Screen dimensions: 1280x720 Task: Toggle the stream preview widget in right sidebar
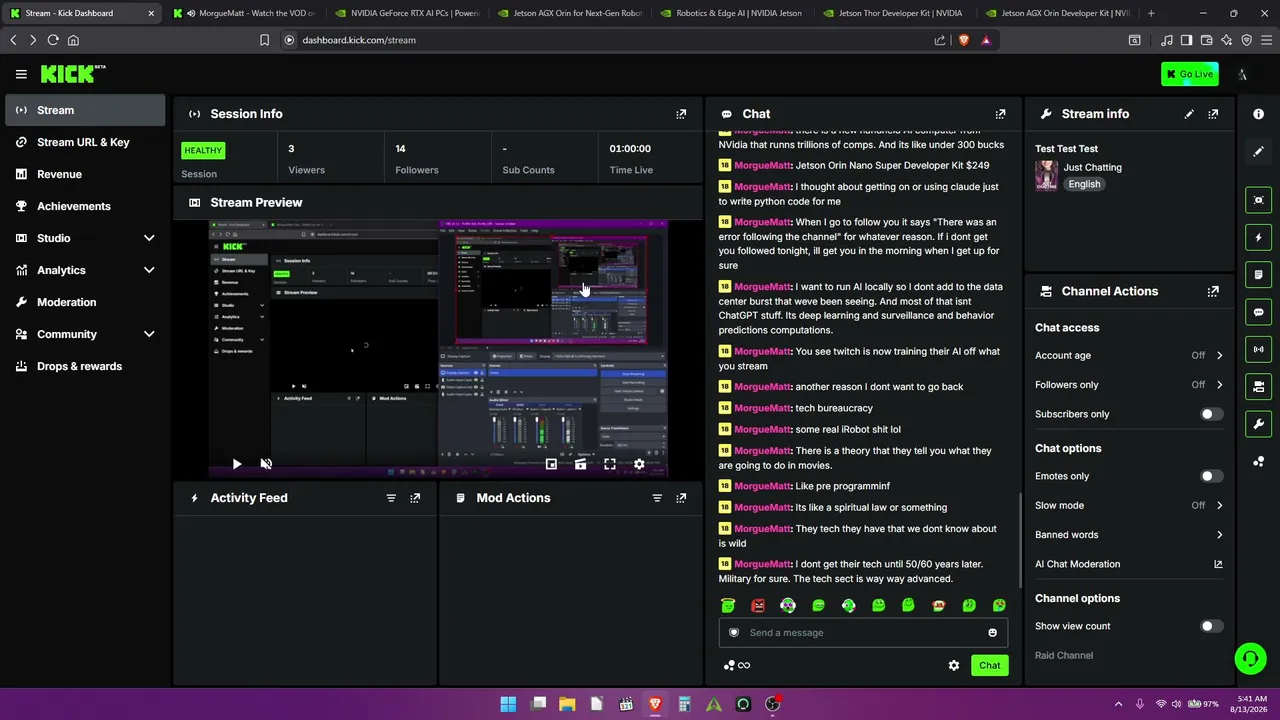pyautogui.click(x=1259, y=200)
